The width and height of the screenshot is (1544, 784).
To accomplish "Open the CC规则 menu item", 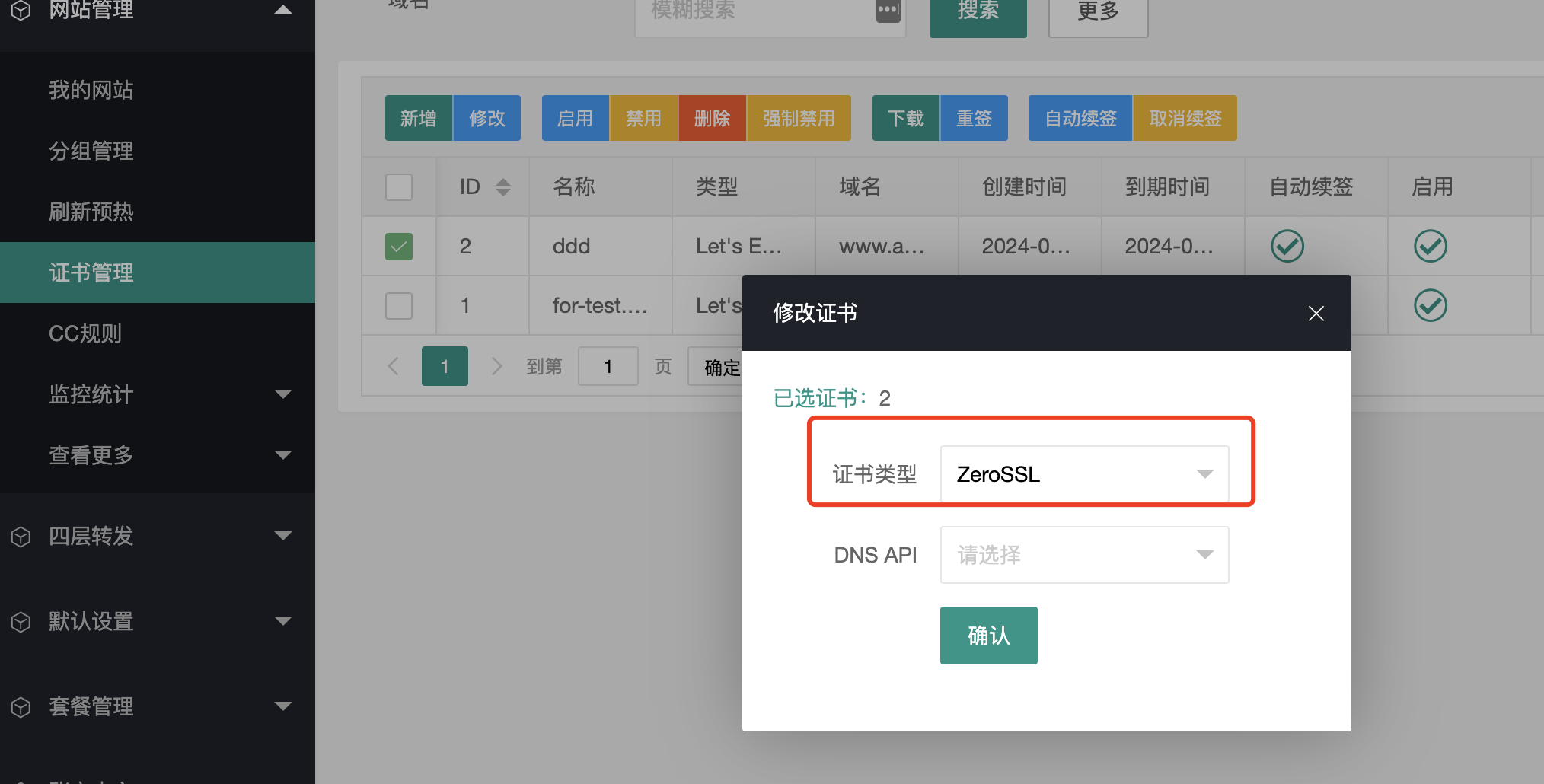I will (x=85, y=333).
